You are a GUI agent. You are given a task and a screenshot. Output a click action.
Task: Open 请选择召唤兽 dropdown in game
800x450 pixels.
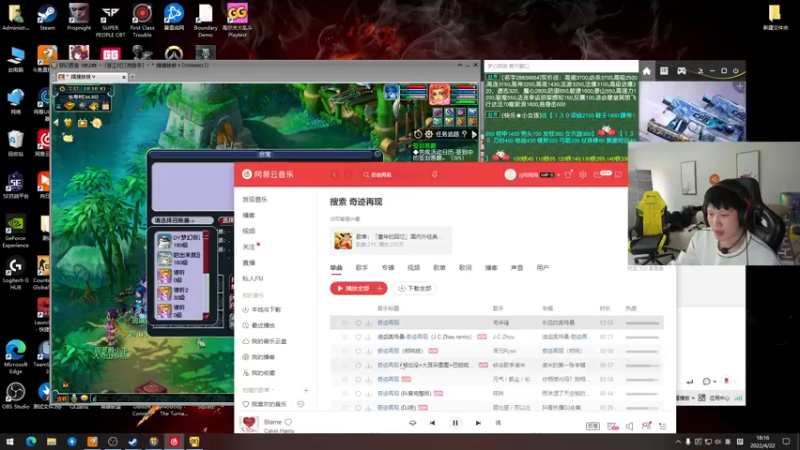(183, 220)
